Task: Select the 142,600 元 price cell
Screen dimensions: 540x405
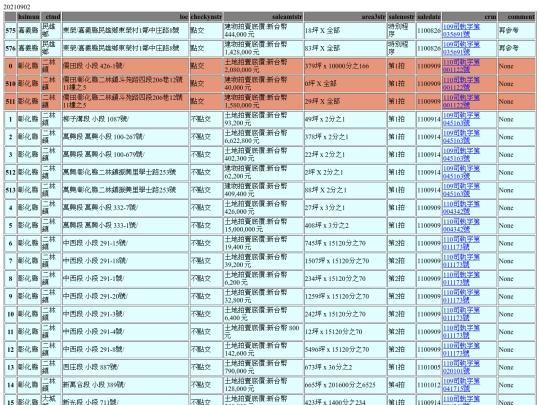Action: point(263,350)
